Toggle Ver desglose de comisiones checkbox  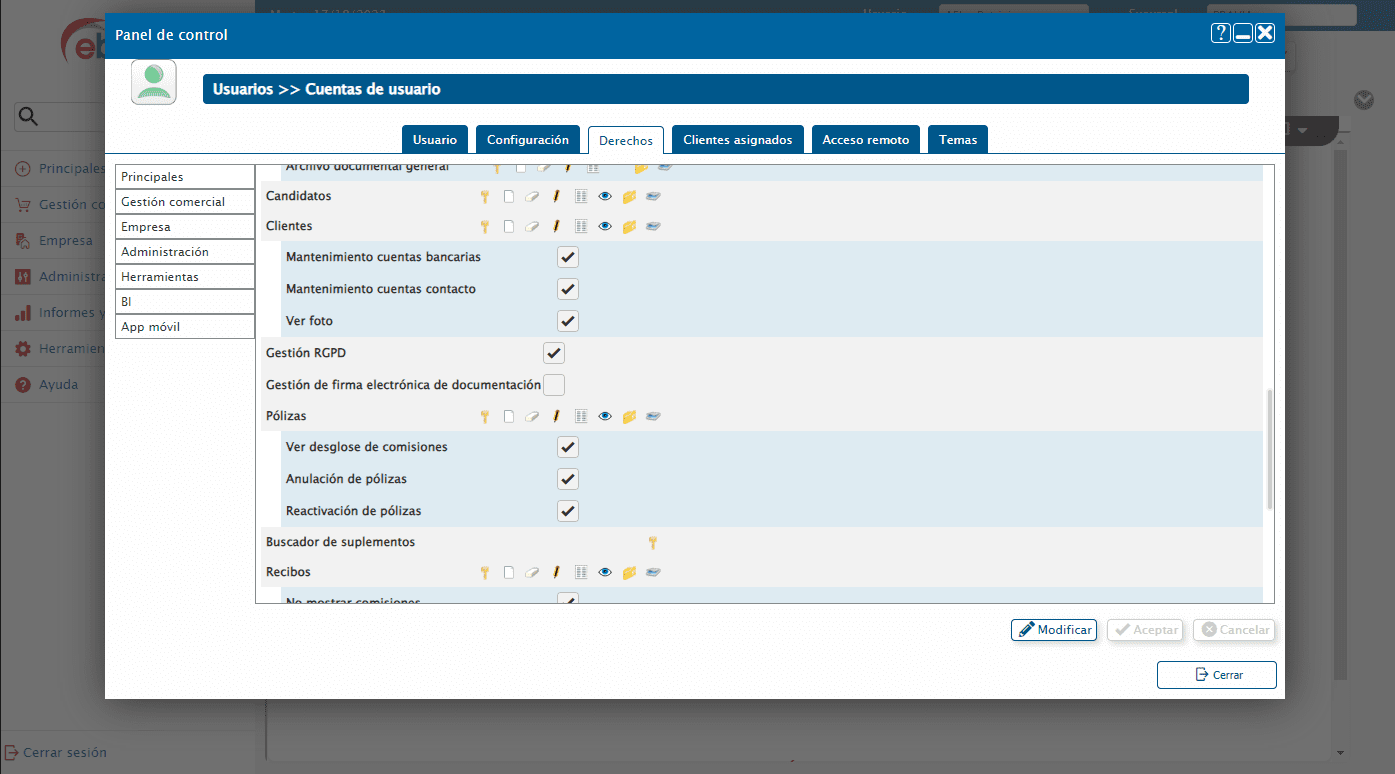point(568,447)
